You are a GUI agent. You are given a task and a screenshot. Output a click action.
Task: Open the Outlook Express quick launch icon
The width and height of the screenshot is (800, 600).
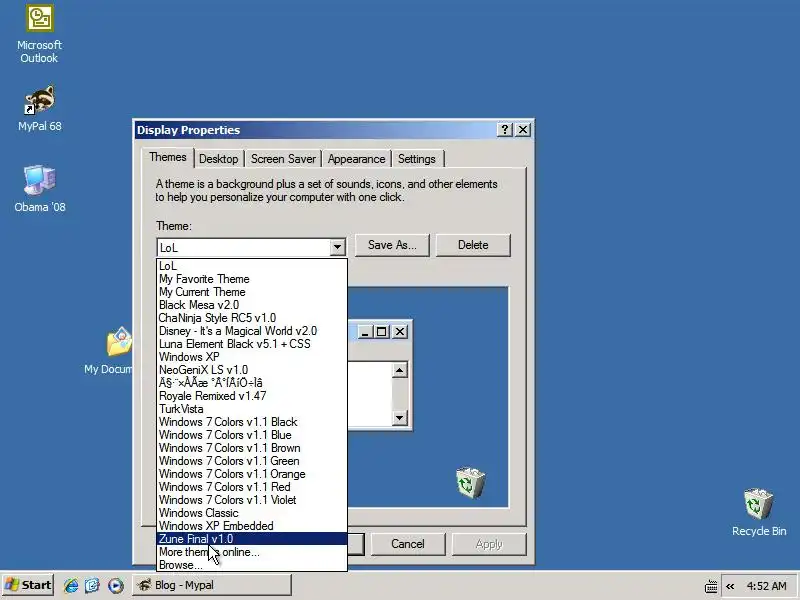click(92, 585)
